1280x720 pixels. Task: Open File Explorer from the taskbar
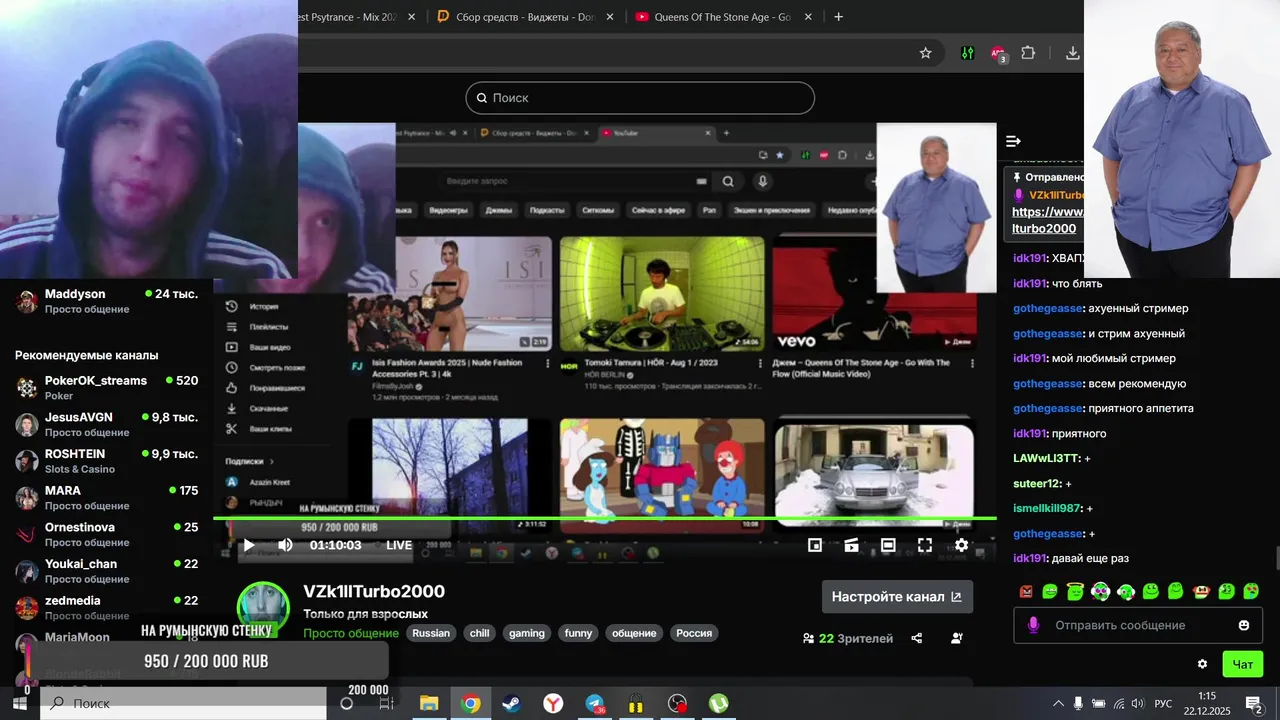[x=429, y=703]
